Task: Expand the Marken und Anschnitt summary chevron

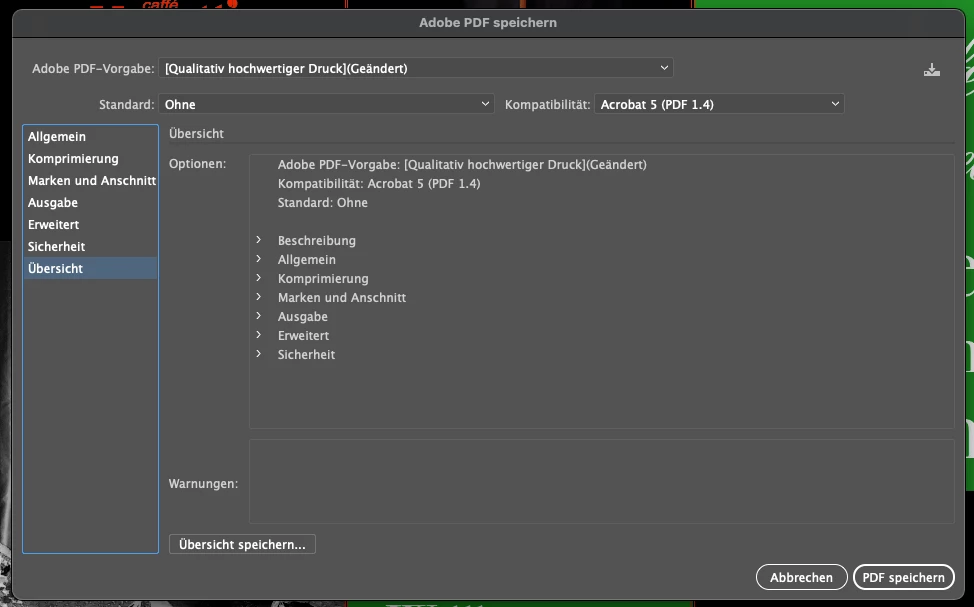Action: (x=258, y=297)
